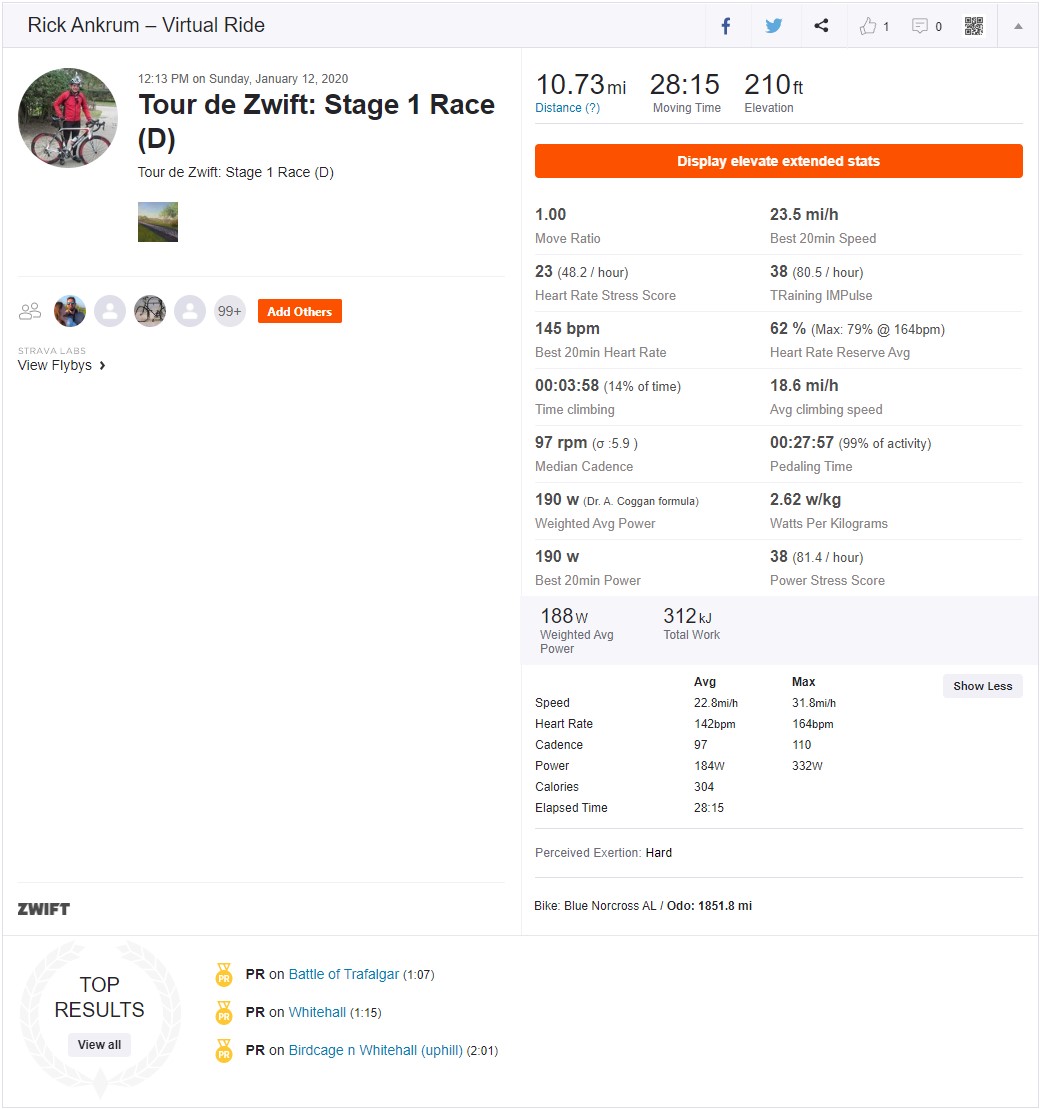
Task: Click the Add Others button
Action: click(300, 311)
